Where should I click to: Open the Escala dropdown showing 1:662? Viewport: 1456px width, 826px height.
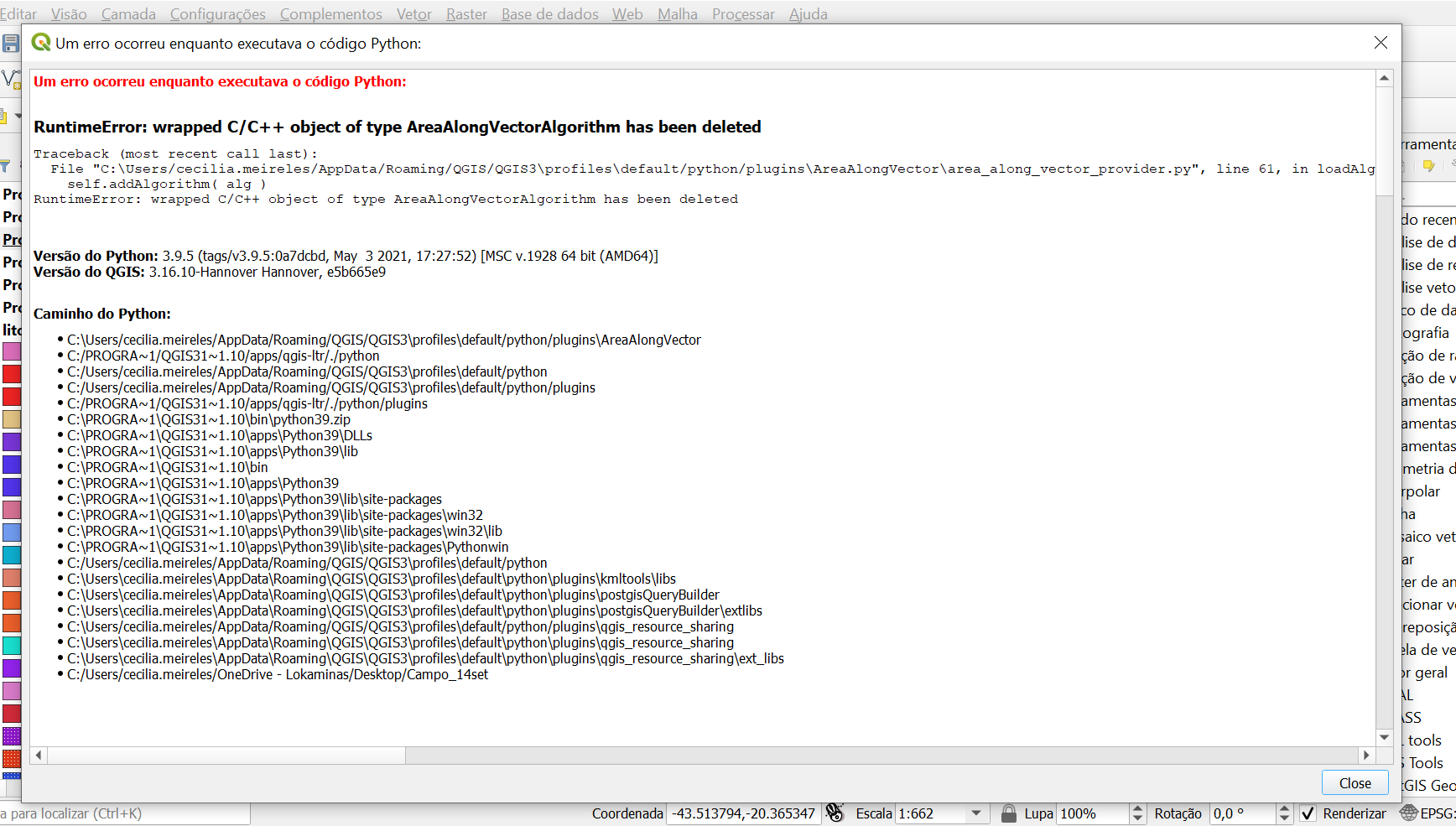click(975, 813)
